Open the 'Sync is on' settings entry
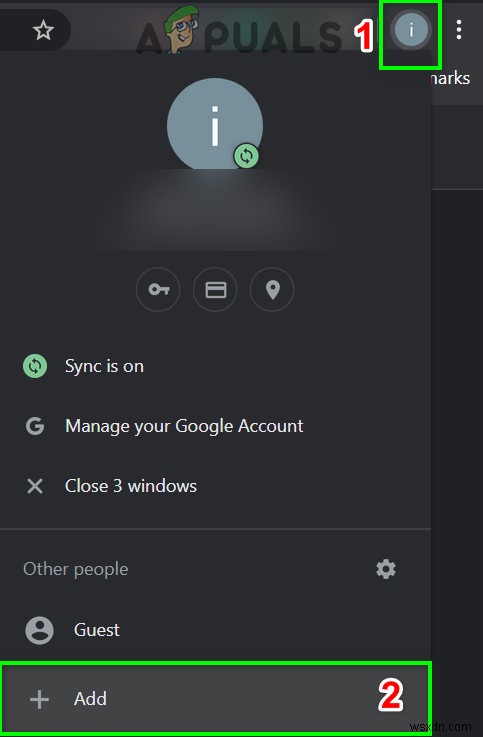483x737 pixels. [215, 366]
